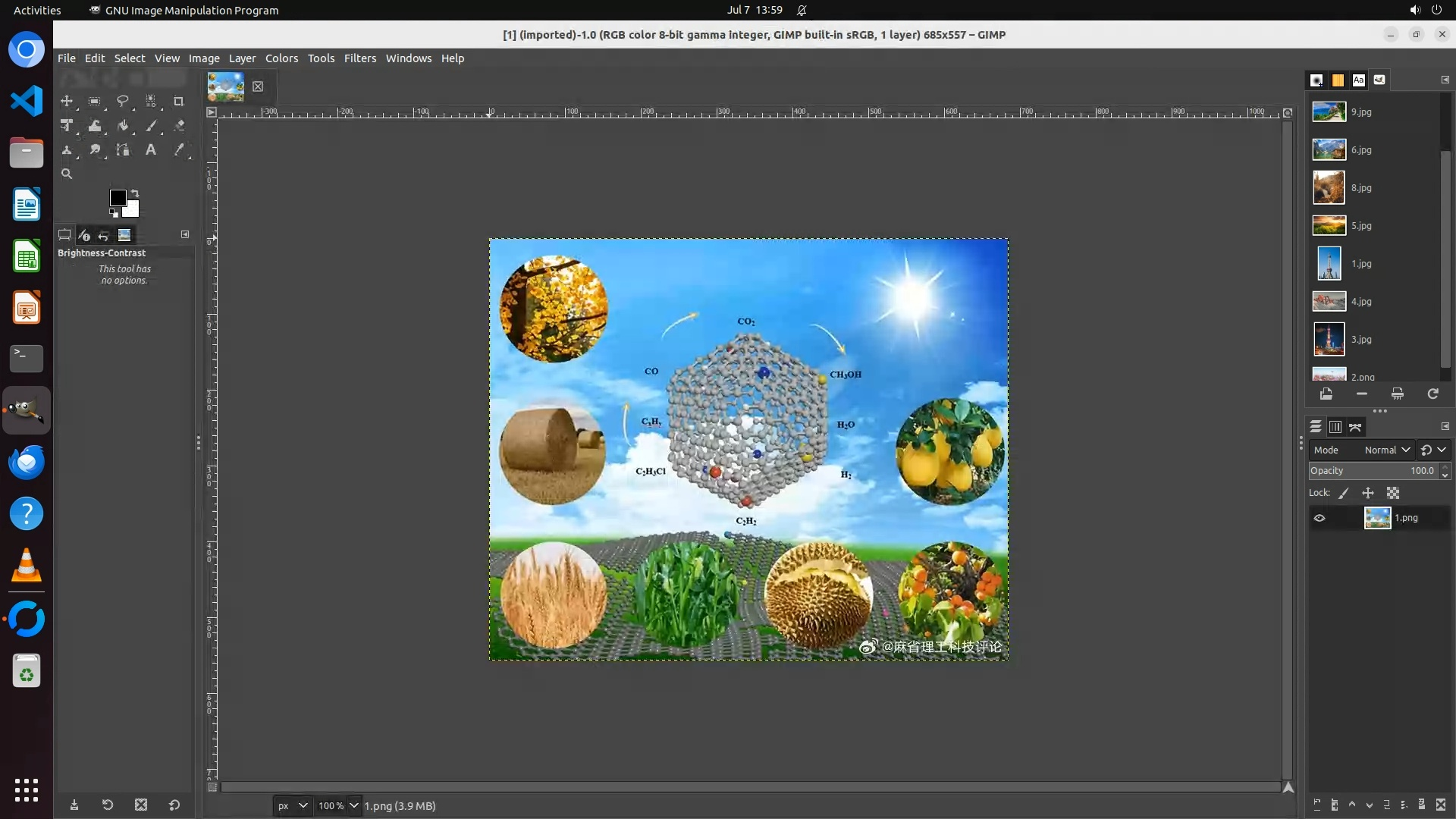Open the Colors menu
This screenshot has width=1456, height=819.
click(281, 58)
